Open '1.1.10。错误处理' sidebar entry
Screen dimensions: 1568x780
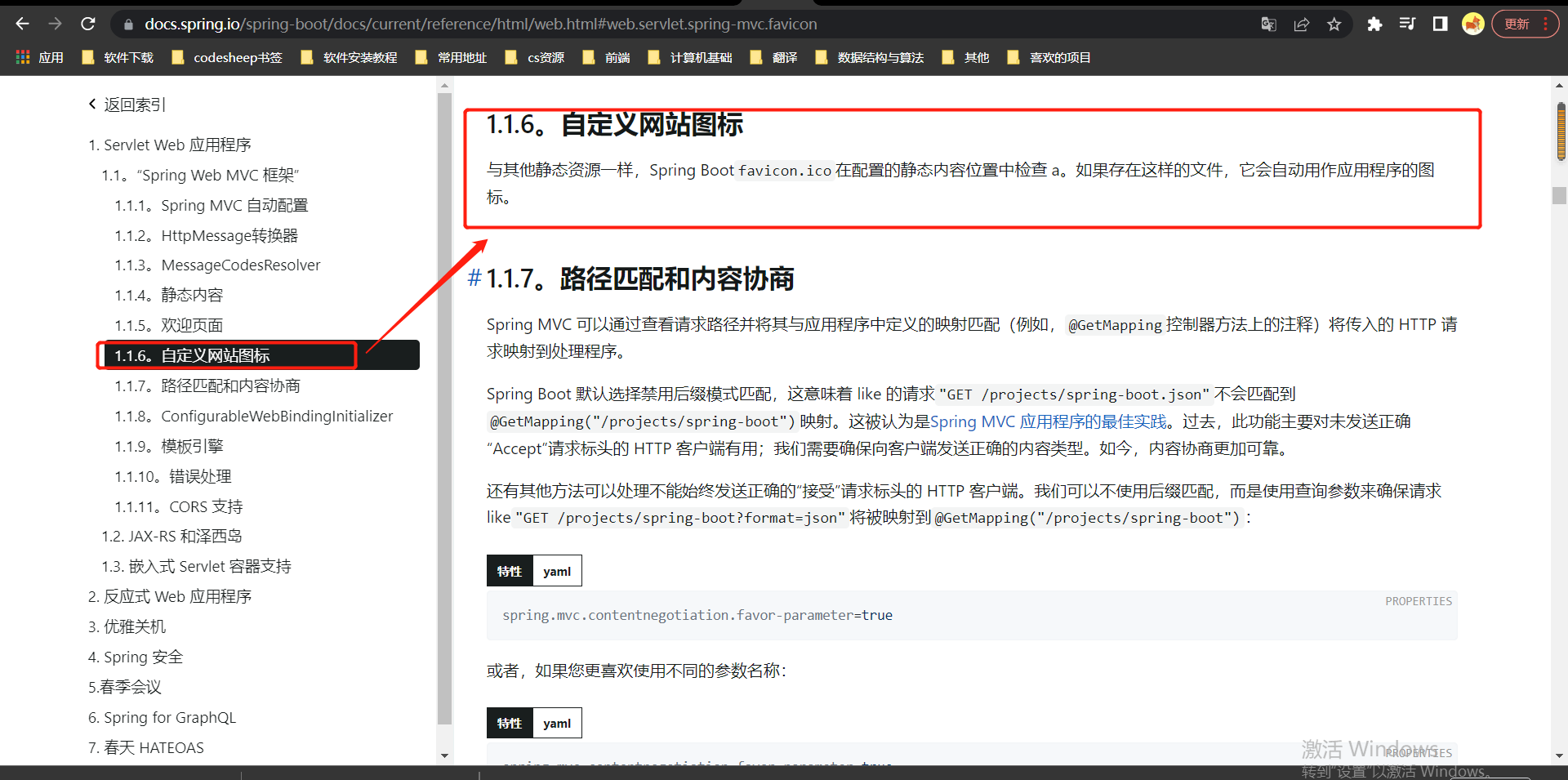(x=173, y=476)
